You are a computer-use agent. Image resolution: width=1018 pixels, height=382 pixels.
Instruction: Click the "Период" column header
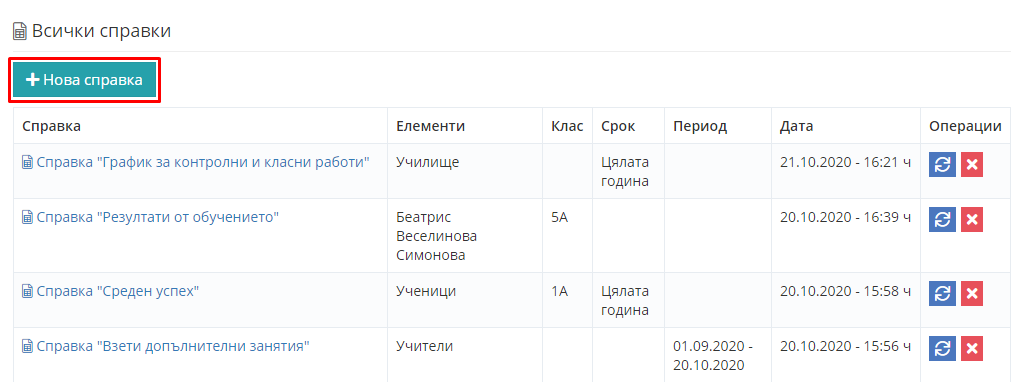coord(700,126)
